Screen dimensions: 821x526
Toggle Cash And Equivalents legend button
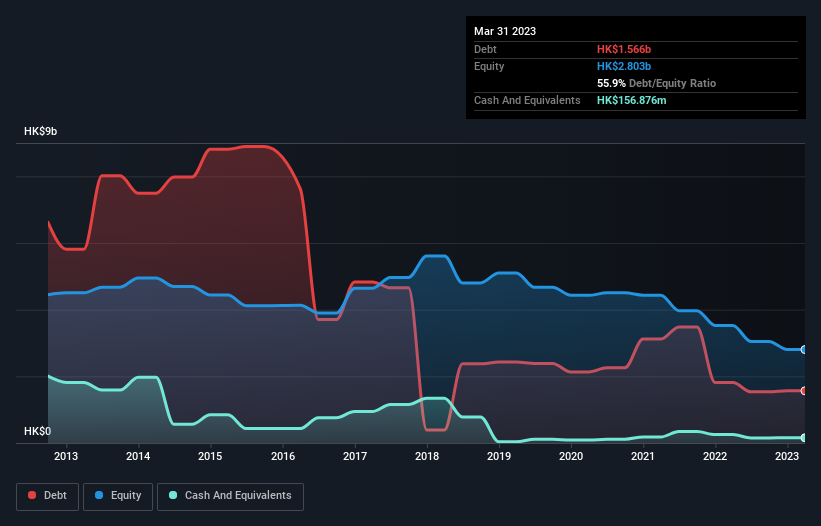(230, 496)
